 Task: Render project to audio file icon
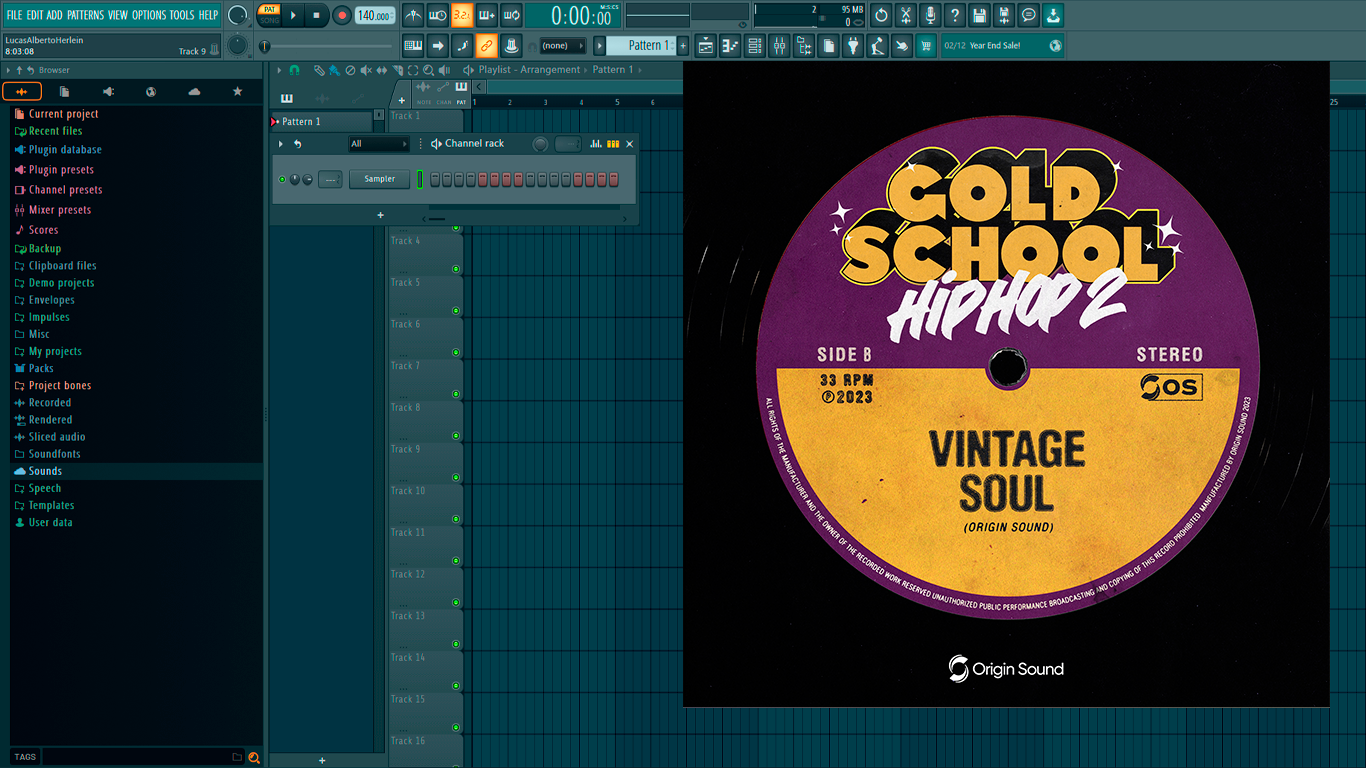point(1004,15)
